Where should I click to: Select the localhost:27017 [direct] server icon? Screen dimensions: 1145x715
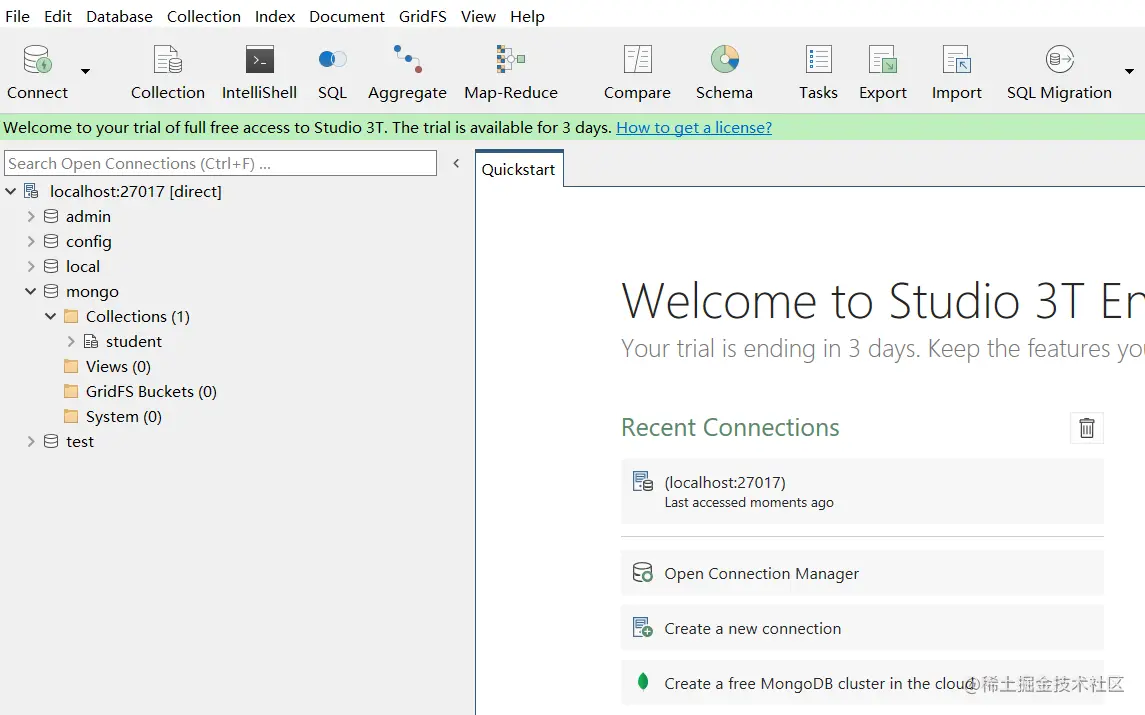click(x=31, y=191)
